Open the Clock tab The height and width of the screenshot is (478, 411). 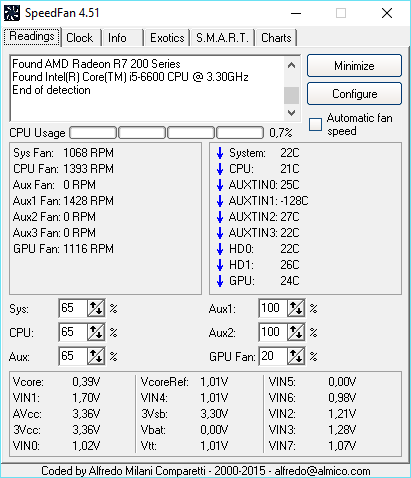80,38
